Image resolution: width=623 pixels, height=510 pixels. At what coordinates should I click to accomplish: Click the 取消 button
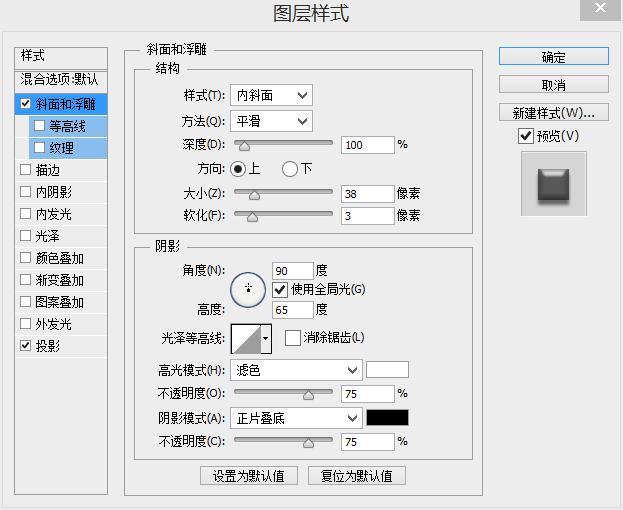554,84
